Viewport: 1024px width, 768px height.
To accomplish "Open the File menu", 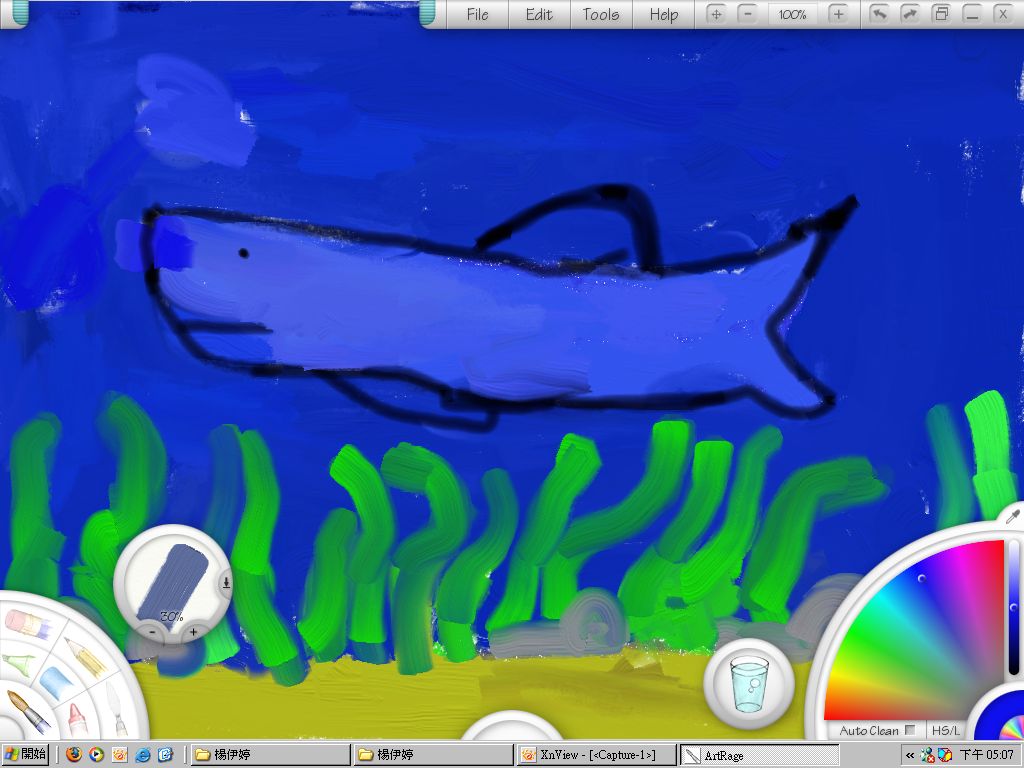I will 478,14.
